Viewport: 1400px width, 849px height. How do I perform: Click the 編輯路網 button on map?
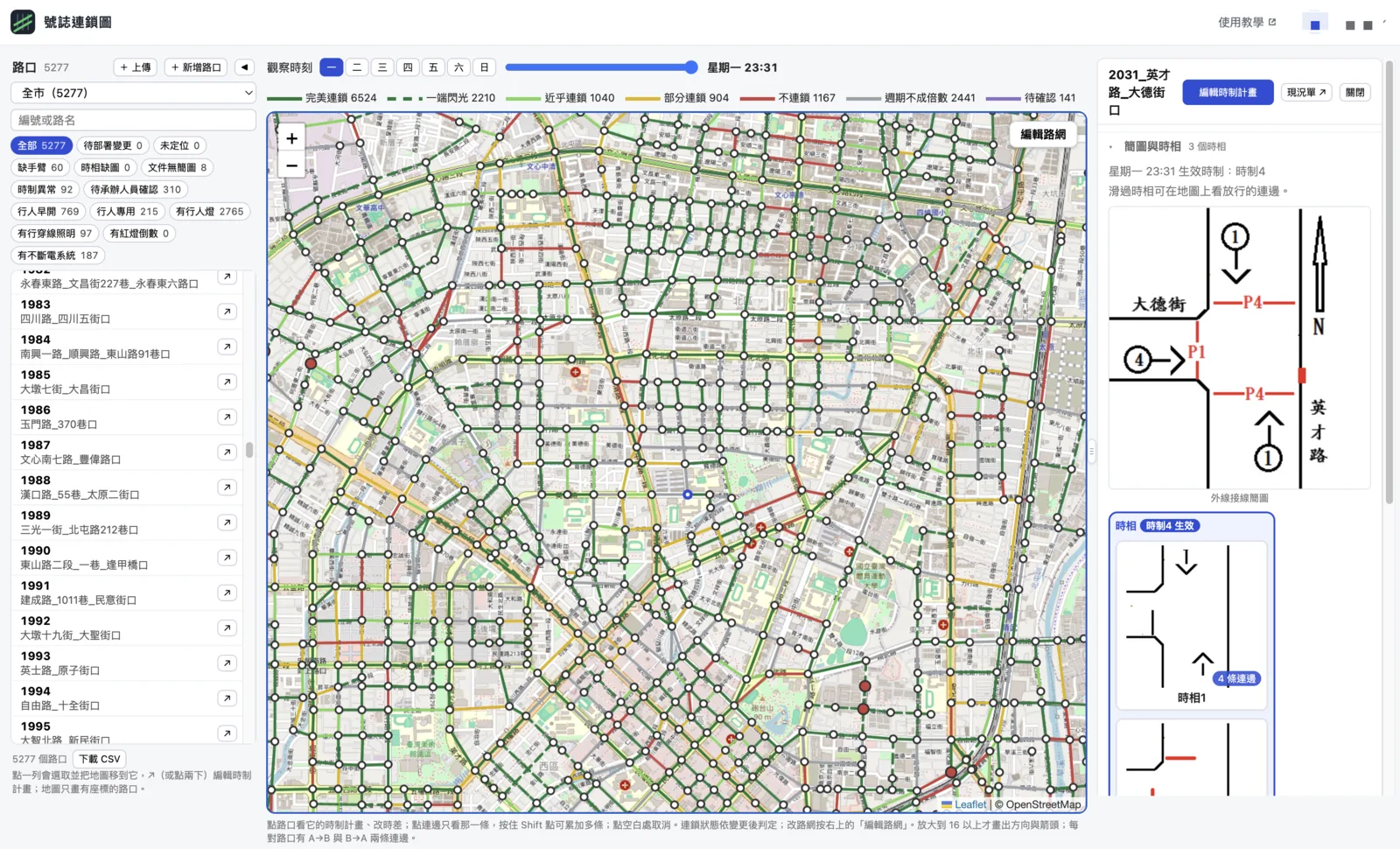pos(1043,134)
